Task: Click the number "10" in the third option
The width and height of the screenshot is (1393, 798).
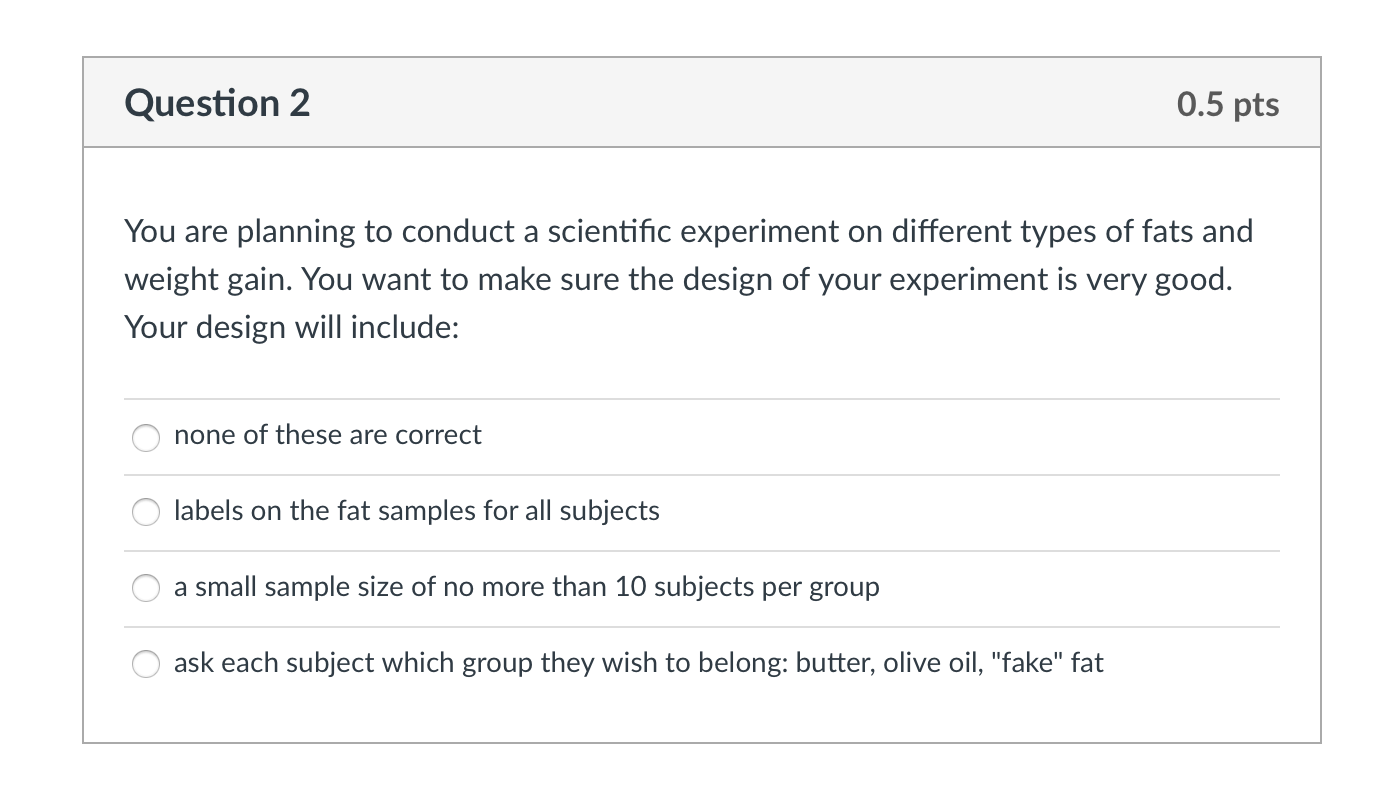Action: click(631, 587)
